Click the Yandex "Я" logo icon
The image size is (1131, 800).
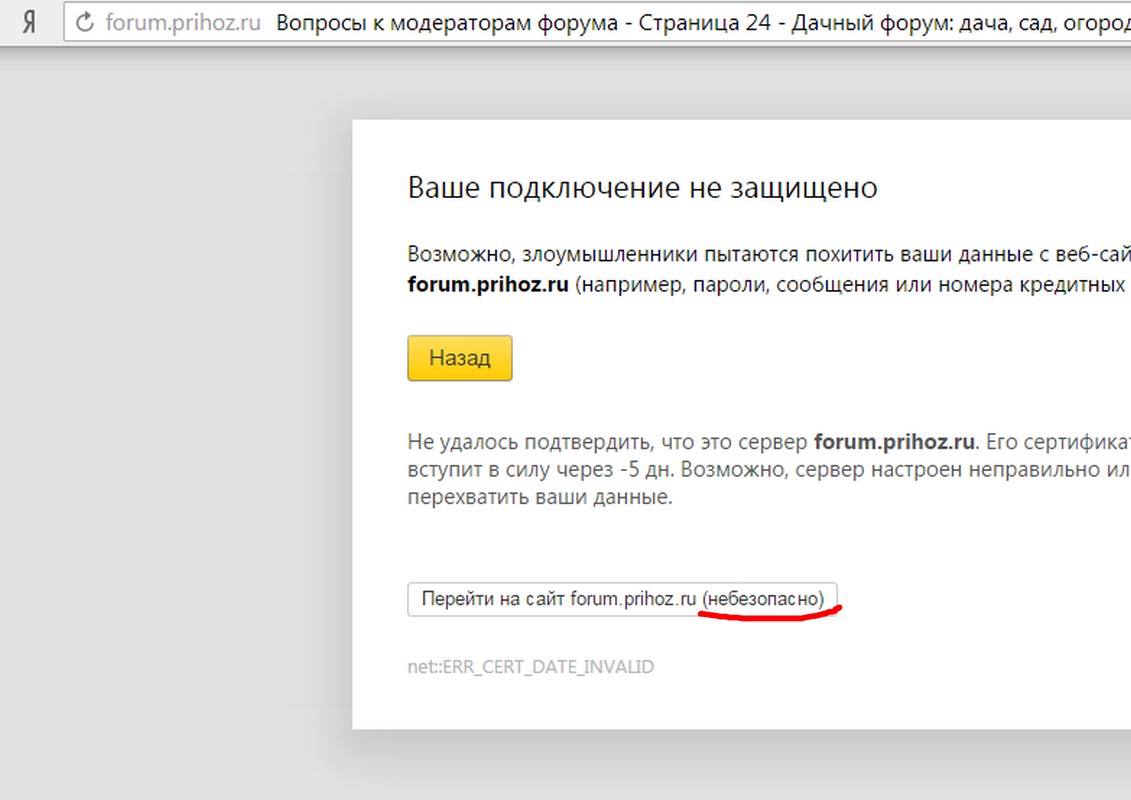29,22
